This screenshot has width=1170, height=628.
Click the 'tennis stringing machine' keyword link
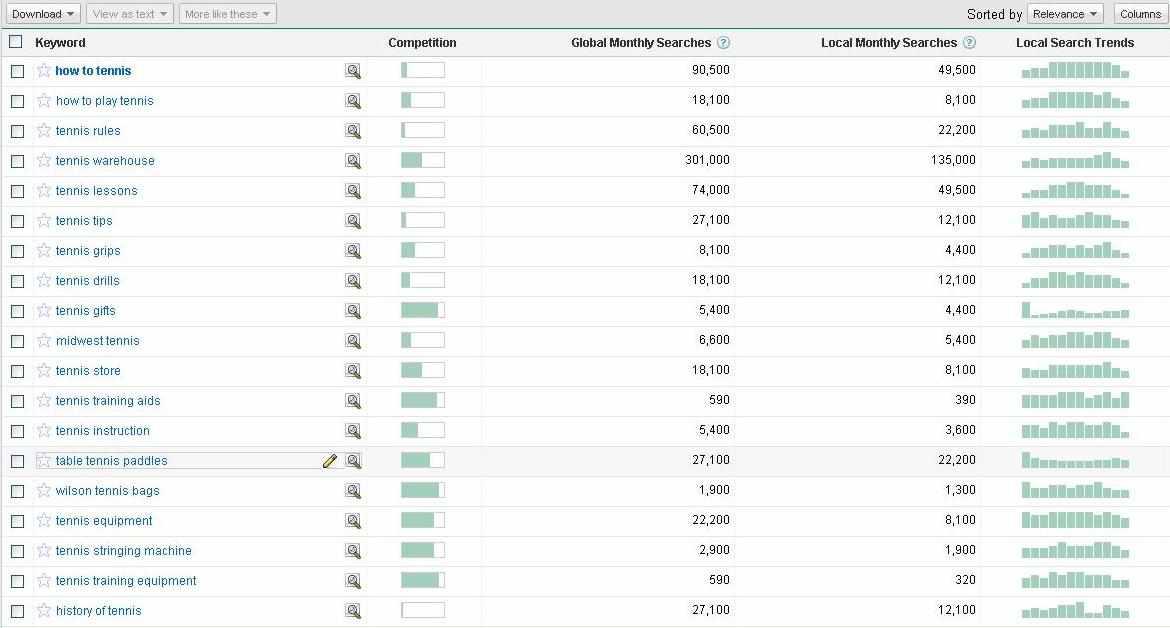coord(123,551)
